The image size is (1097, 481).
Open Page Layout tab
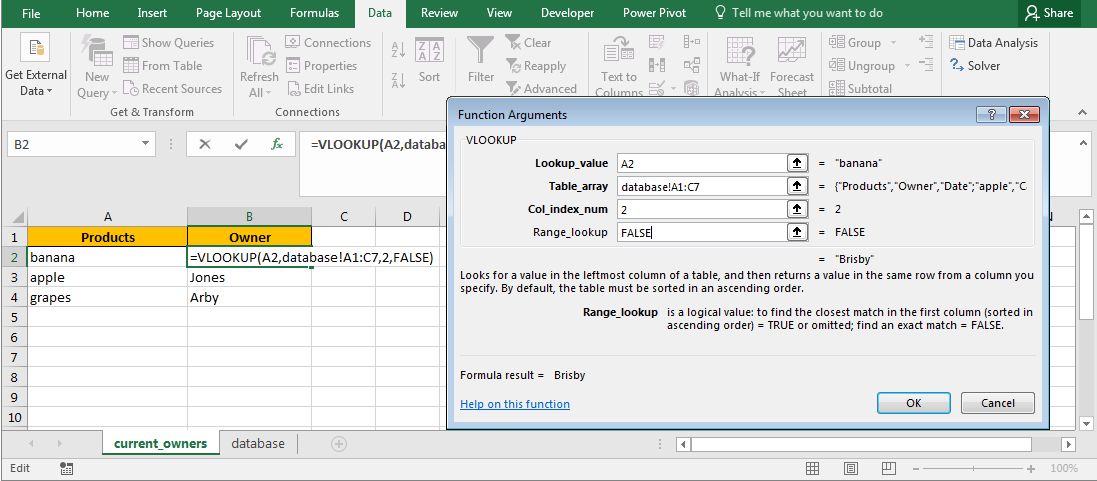click(x=228, y=13)
